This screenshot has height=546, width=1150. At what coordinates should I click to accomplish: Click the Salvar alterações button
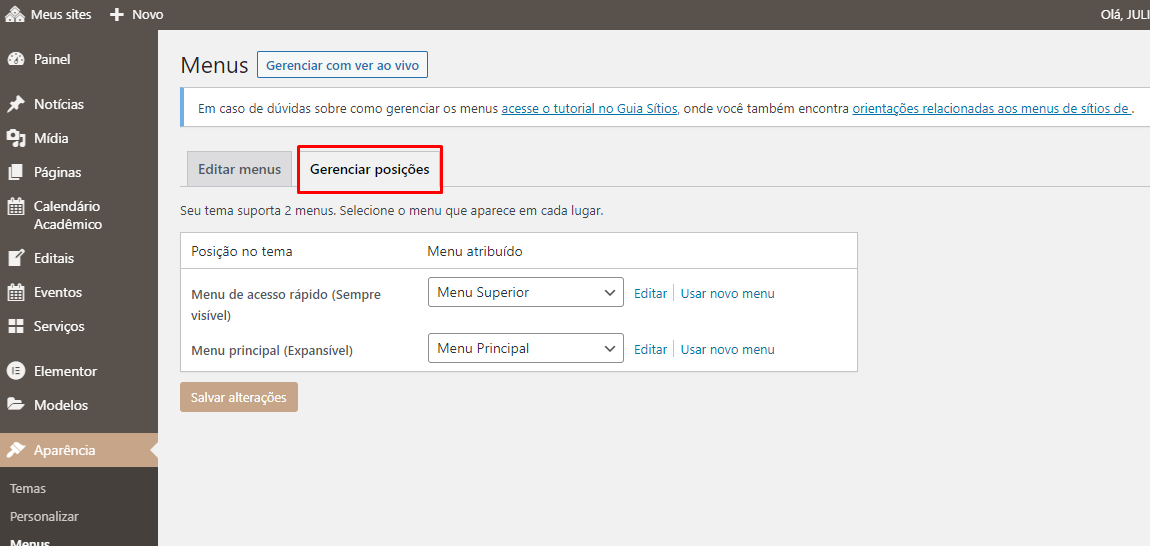(239, 397)
